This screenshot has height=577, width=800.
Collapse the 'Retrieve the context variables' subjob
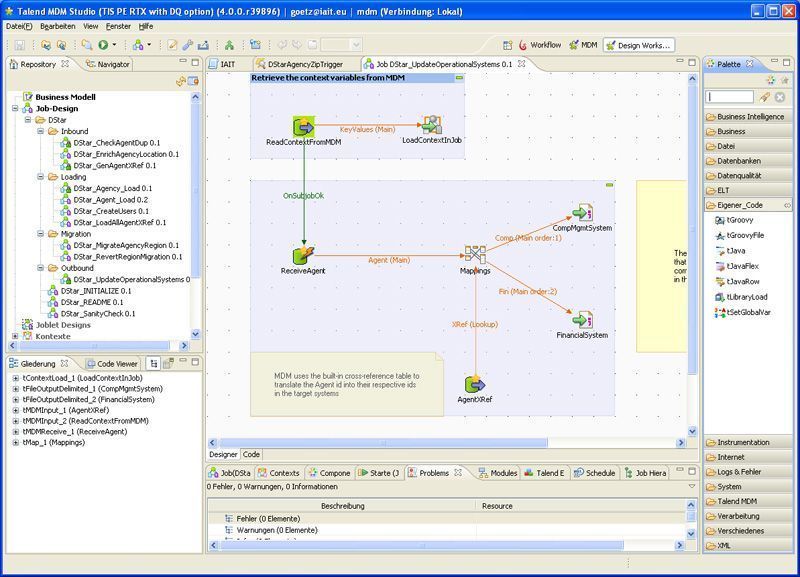(459, 78)
